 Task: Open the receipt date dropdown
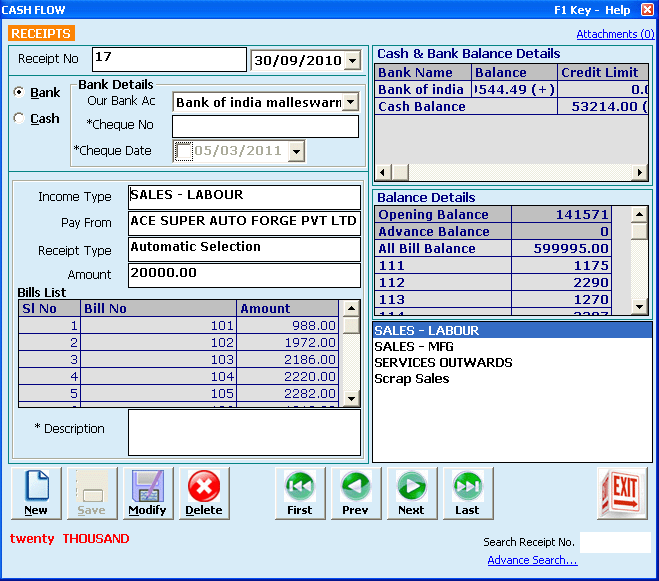[x=351, y=61]
